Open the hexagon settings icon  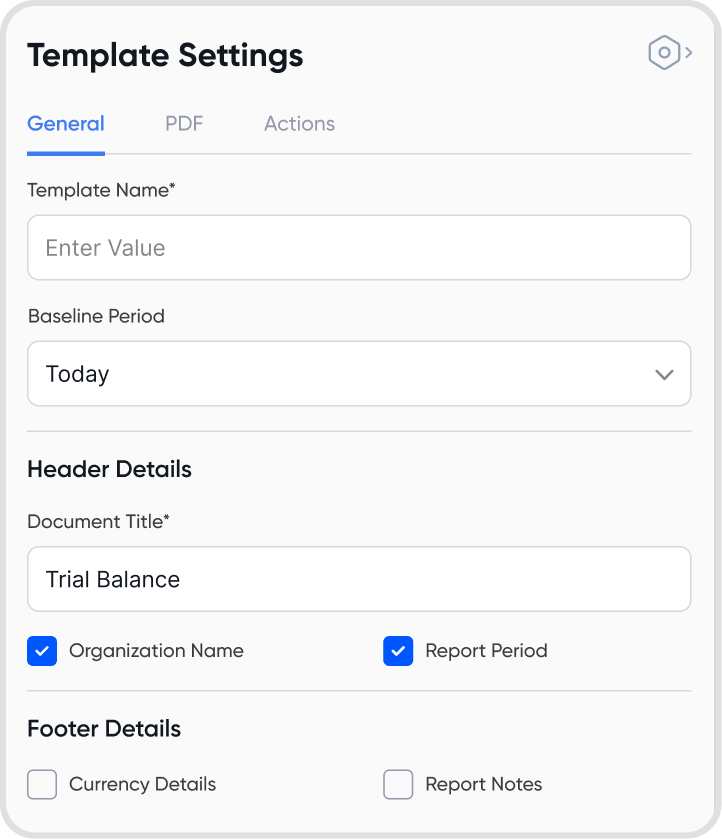click(664, 53)
